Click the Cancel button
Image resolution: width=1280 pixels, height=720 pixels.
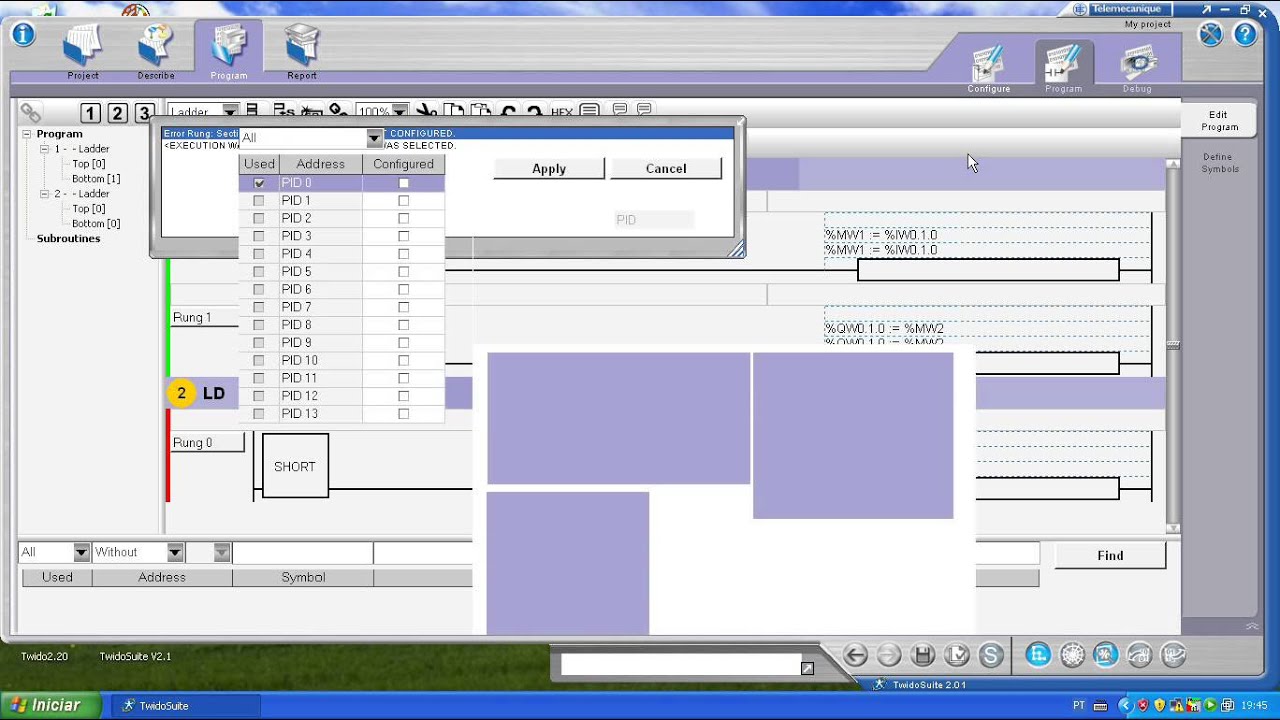click(x=666, y=168)
